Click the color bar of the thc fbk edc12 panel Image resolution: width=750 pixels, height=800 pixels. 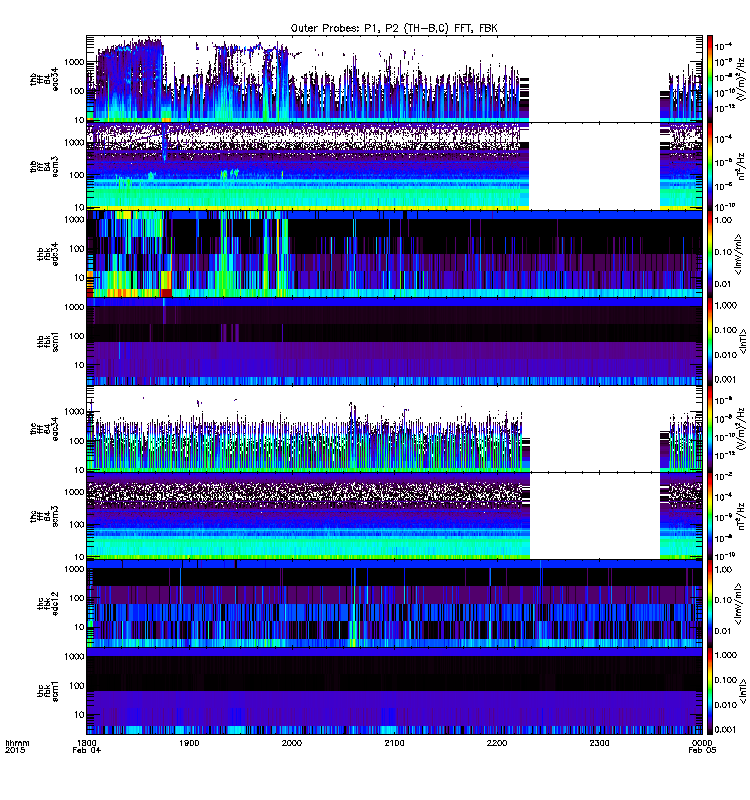pos(709,604)
